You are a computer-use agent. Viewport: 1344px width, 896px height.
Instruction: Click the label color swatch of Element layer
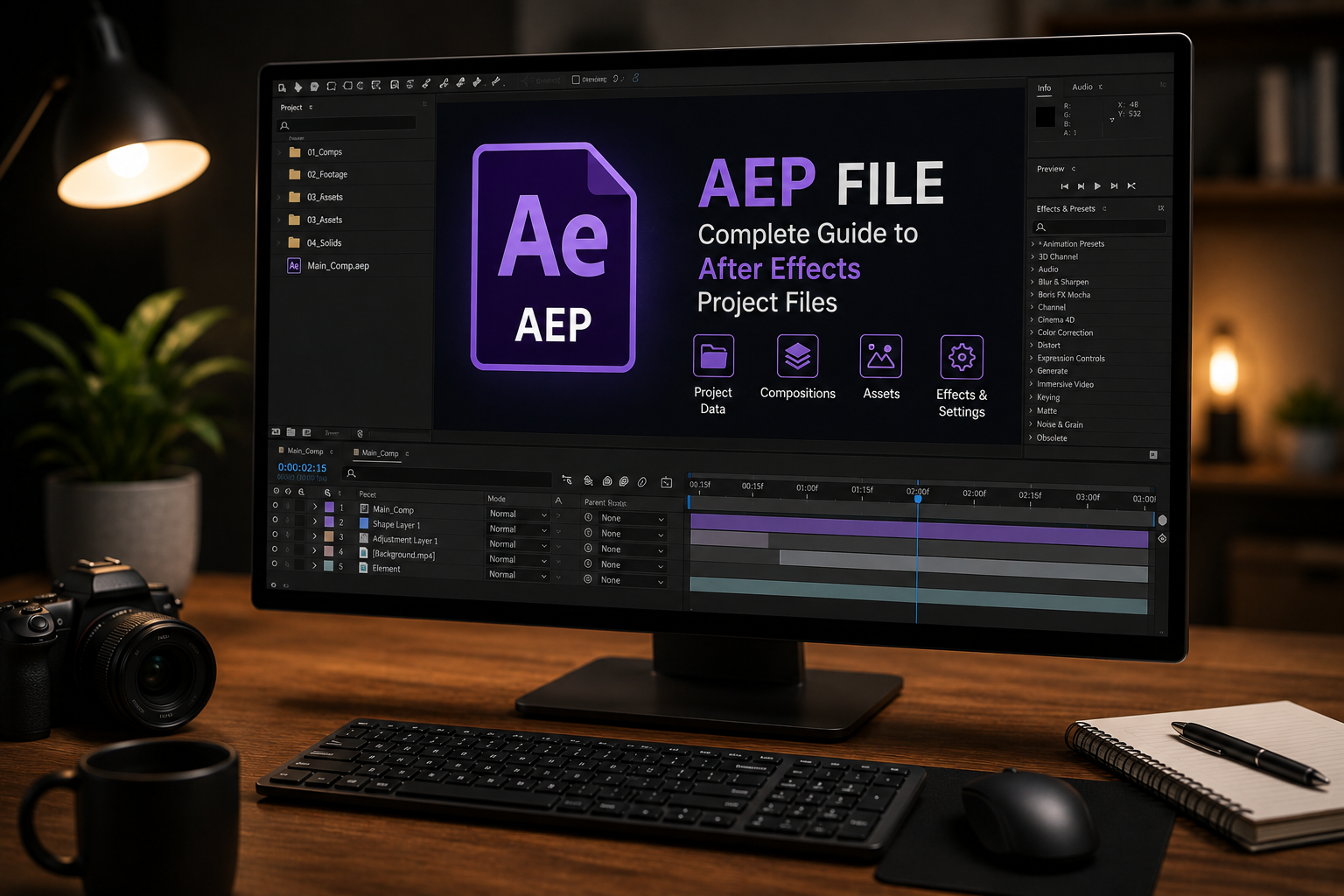pos(328,565)
